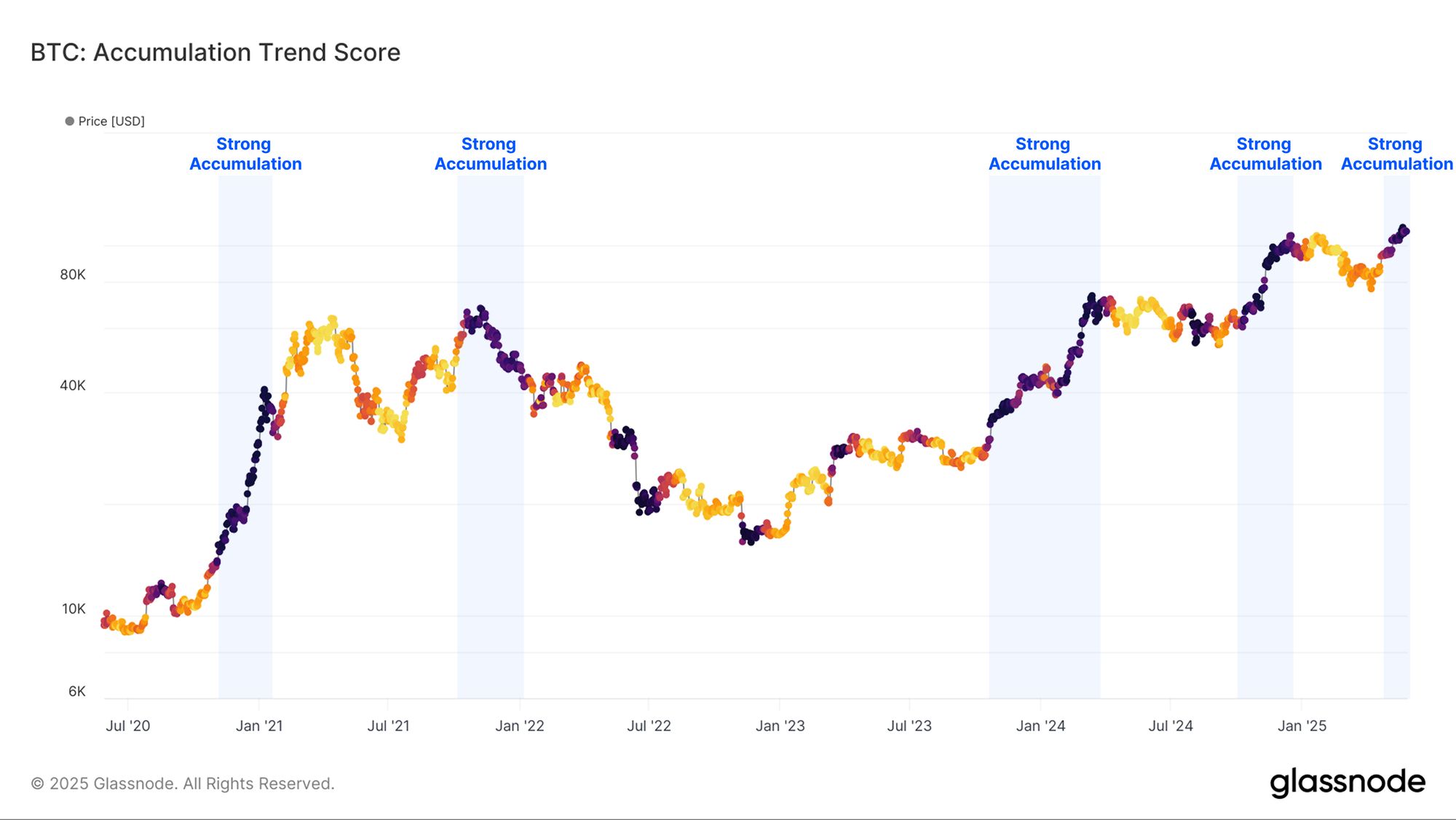Toggle the Price [USD] legend label
Image resolution: width=1456 pixels, height=820 pixels.
click(111, 121)
